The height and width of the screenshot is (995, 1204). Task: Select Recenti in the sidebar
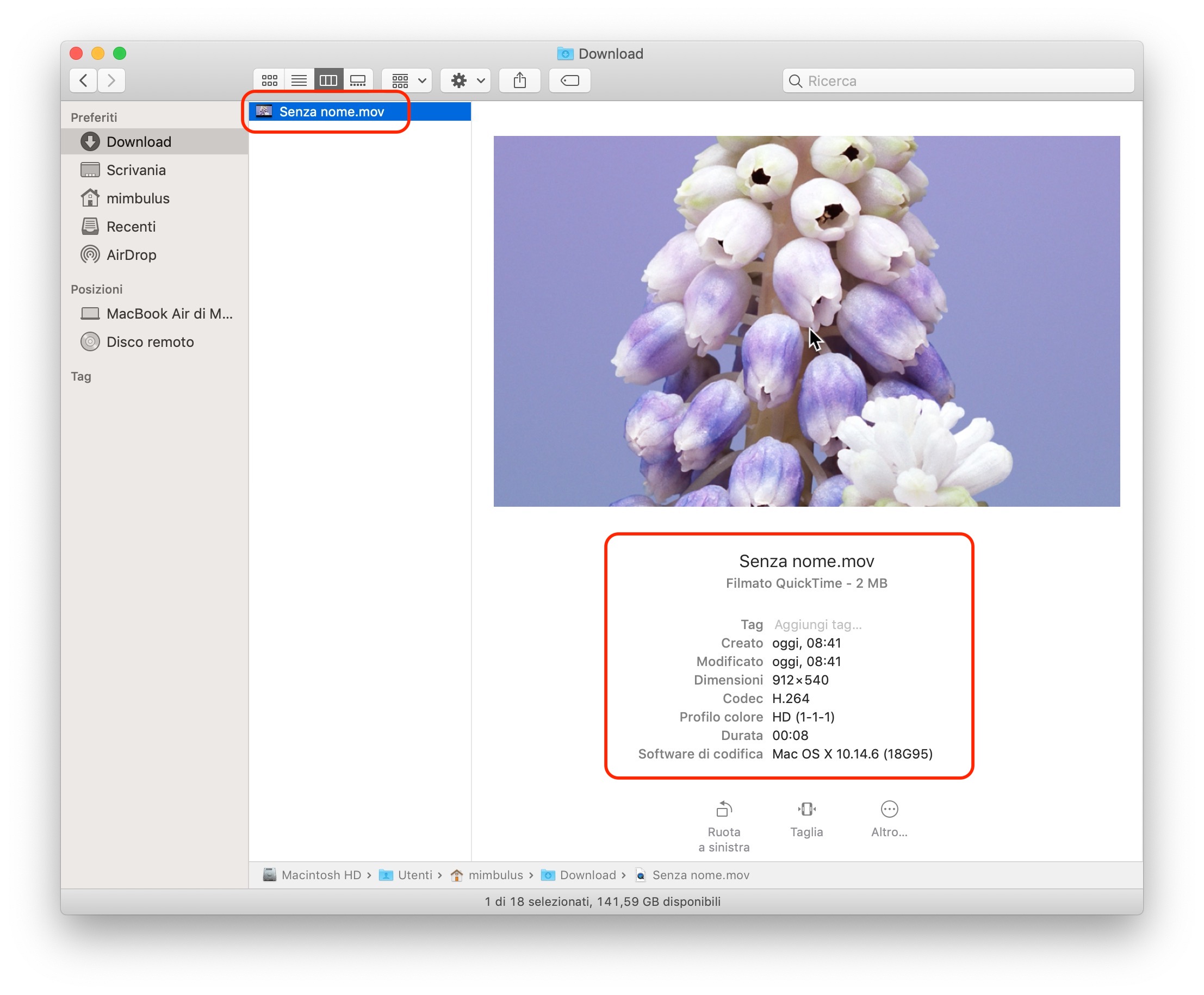click(131, 227)
